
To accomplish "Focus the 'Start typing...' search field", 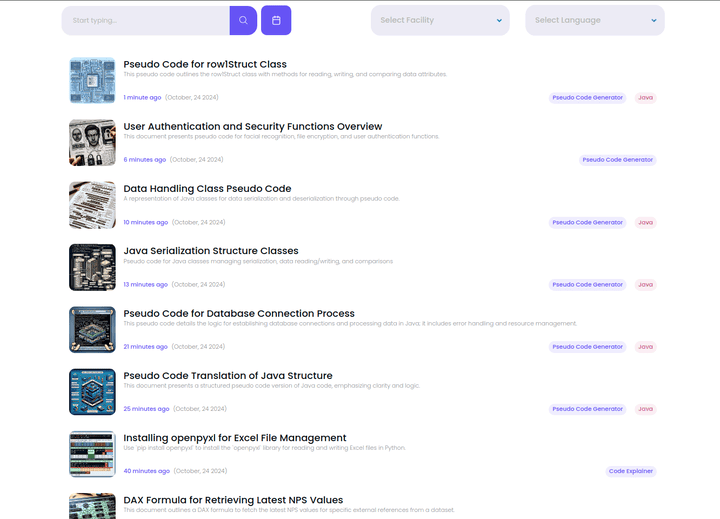I will point(145,20).
